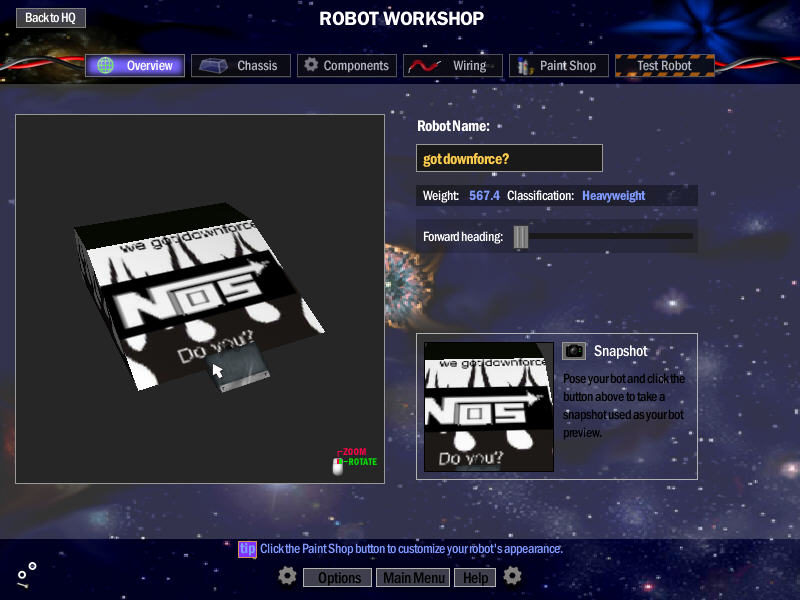Click the red wire icon
Viewport: 800px width, 600px height.
point(424,66)
